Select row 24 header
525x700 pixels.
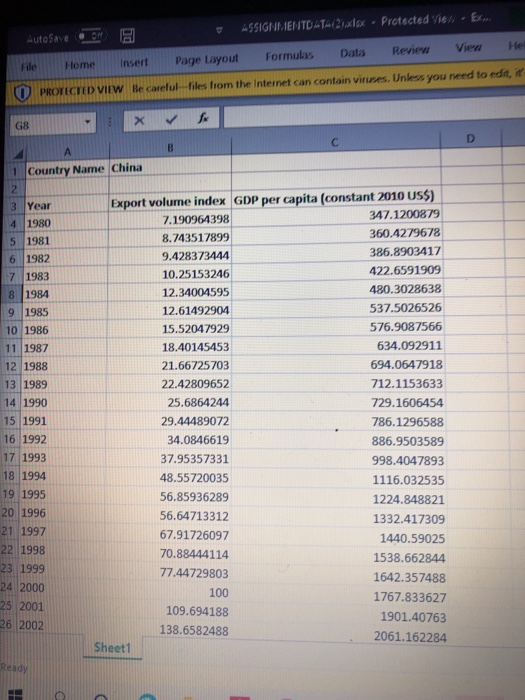pyautogui.click(x=7, y=587)
